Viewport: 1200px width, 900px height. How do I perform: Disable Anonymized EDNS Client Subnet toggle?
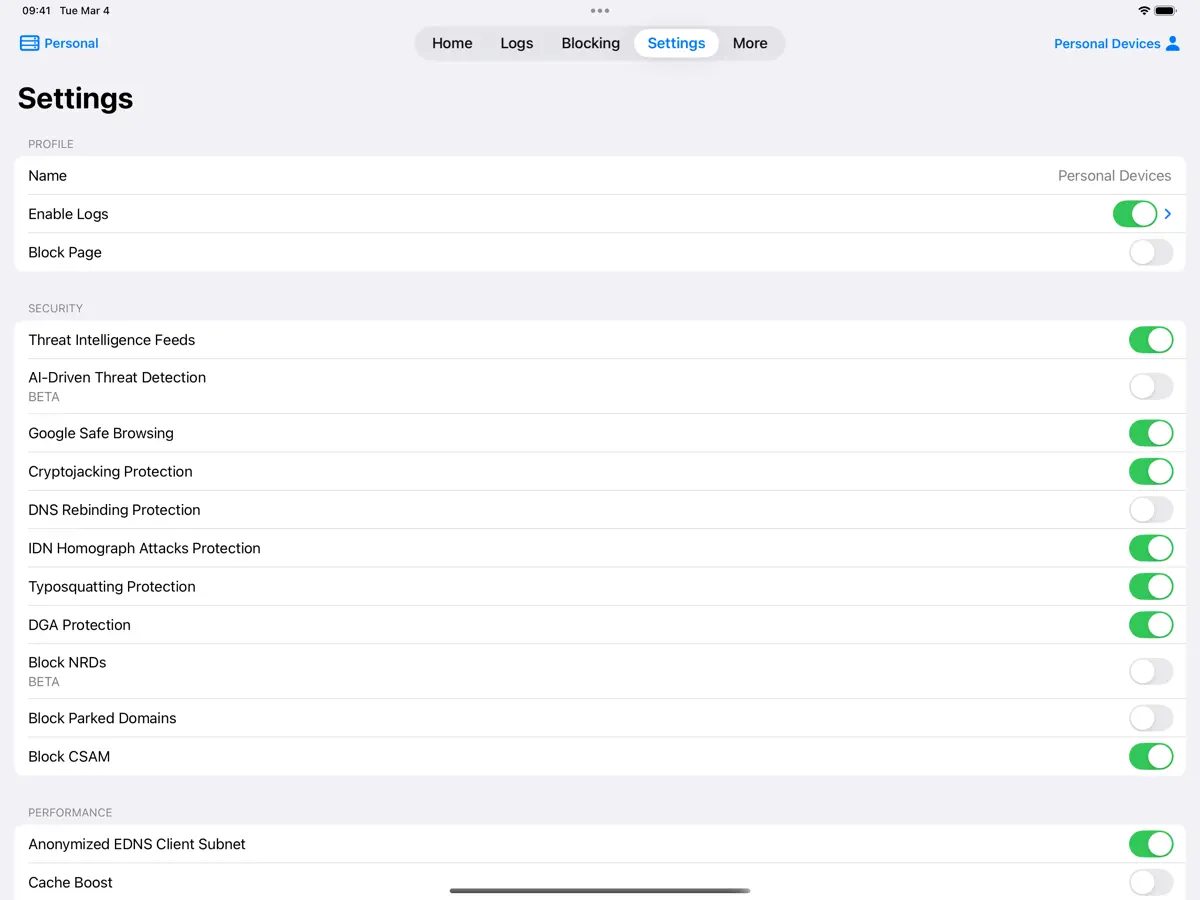[x=1151, y=844]
